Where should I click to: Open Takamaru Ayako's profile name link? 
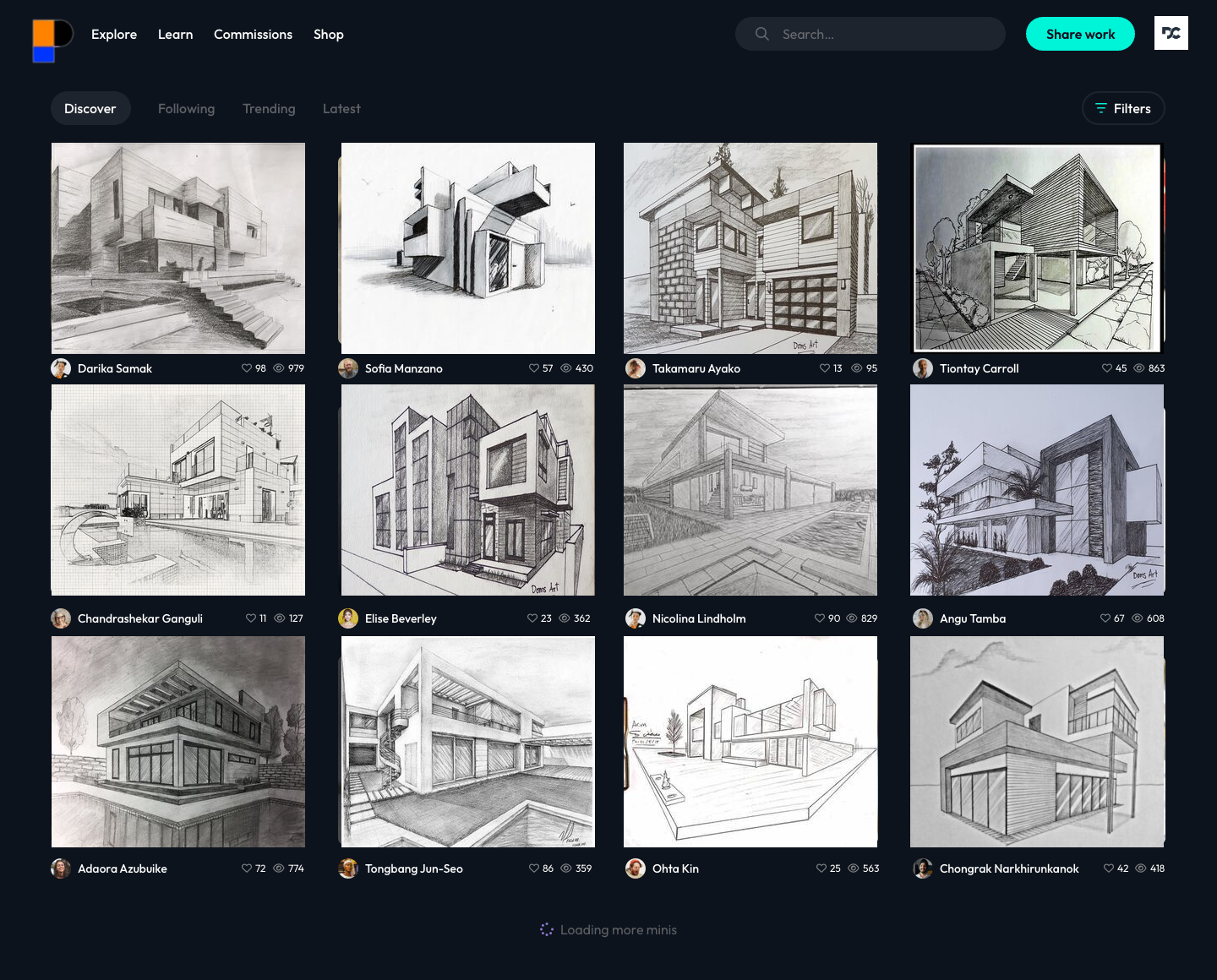[696, 368]
